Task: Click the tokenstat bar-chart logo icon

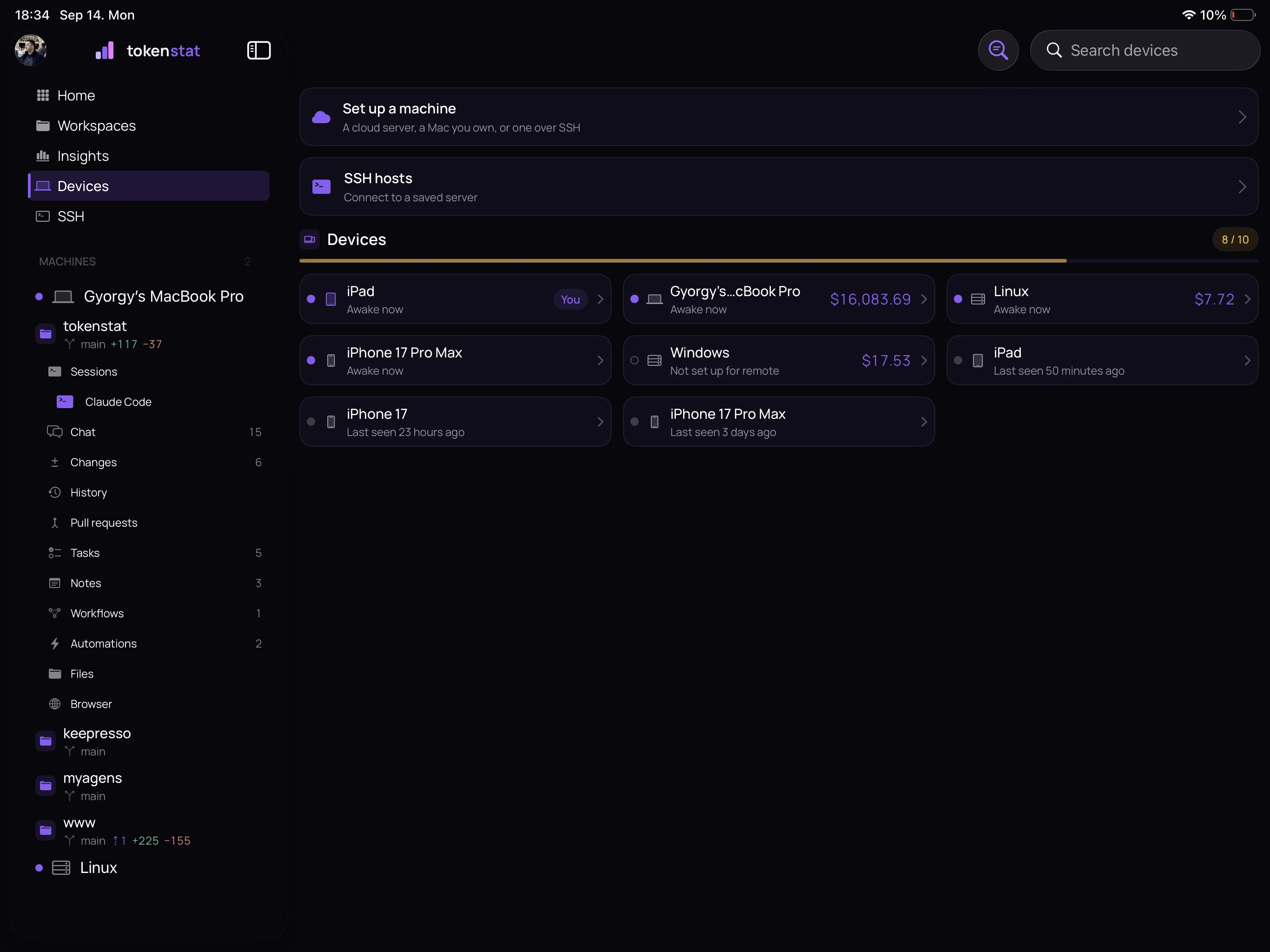Action: [x=105, y=51]
